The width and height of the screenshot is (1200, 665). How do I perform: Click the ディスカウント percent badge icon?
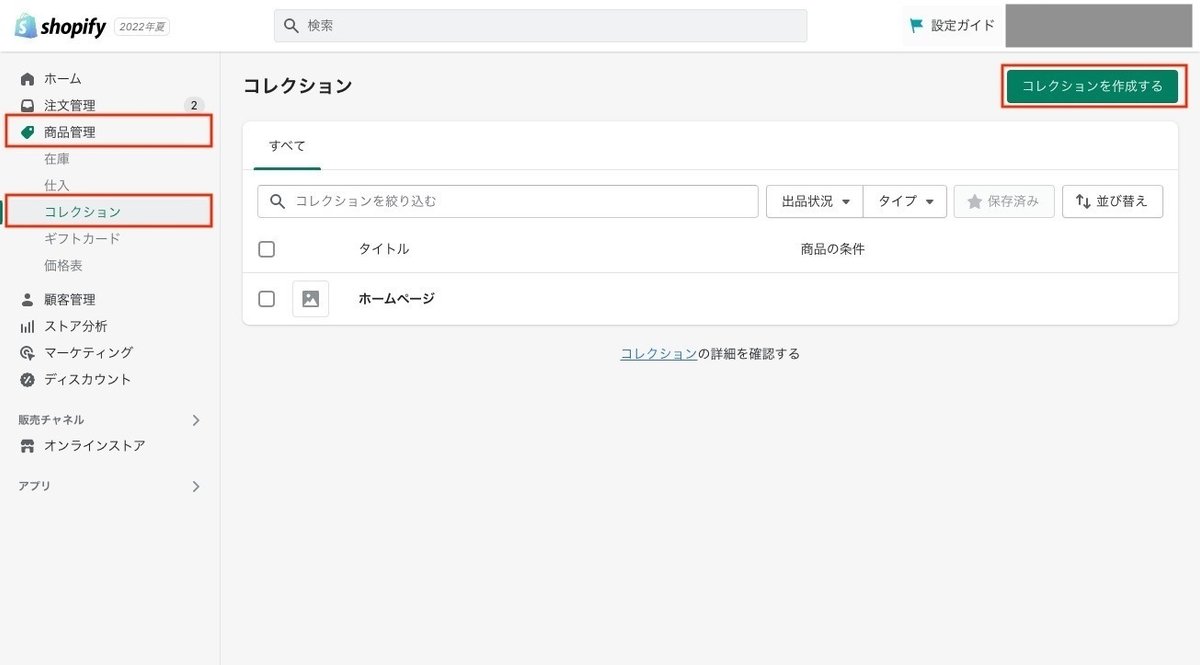click(27, 379)
